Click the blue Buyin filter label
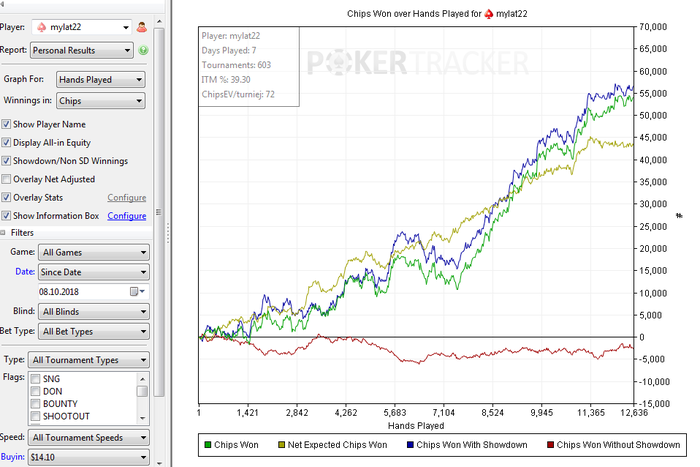700x467 pixels. point(12,457)
